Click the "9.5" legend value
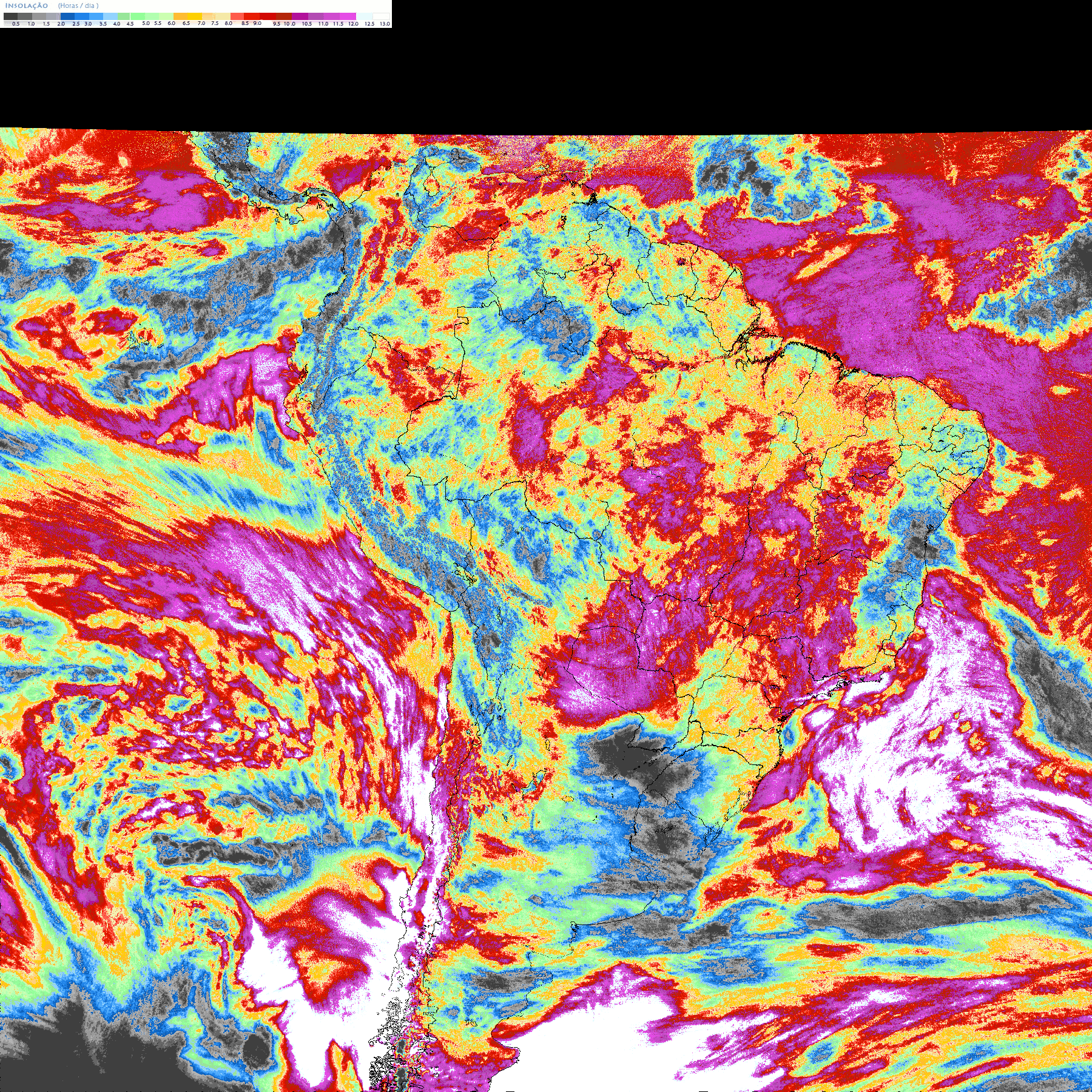Image resolution: width=1092 pixels, height=1092 pixels. point(277,24)
